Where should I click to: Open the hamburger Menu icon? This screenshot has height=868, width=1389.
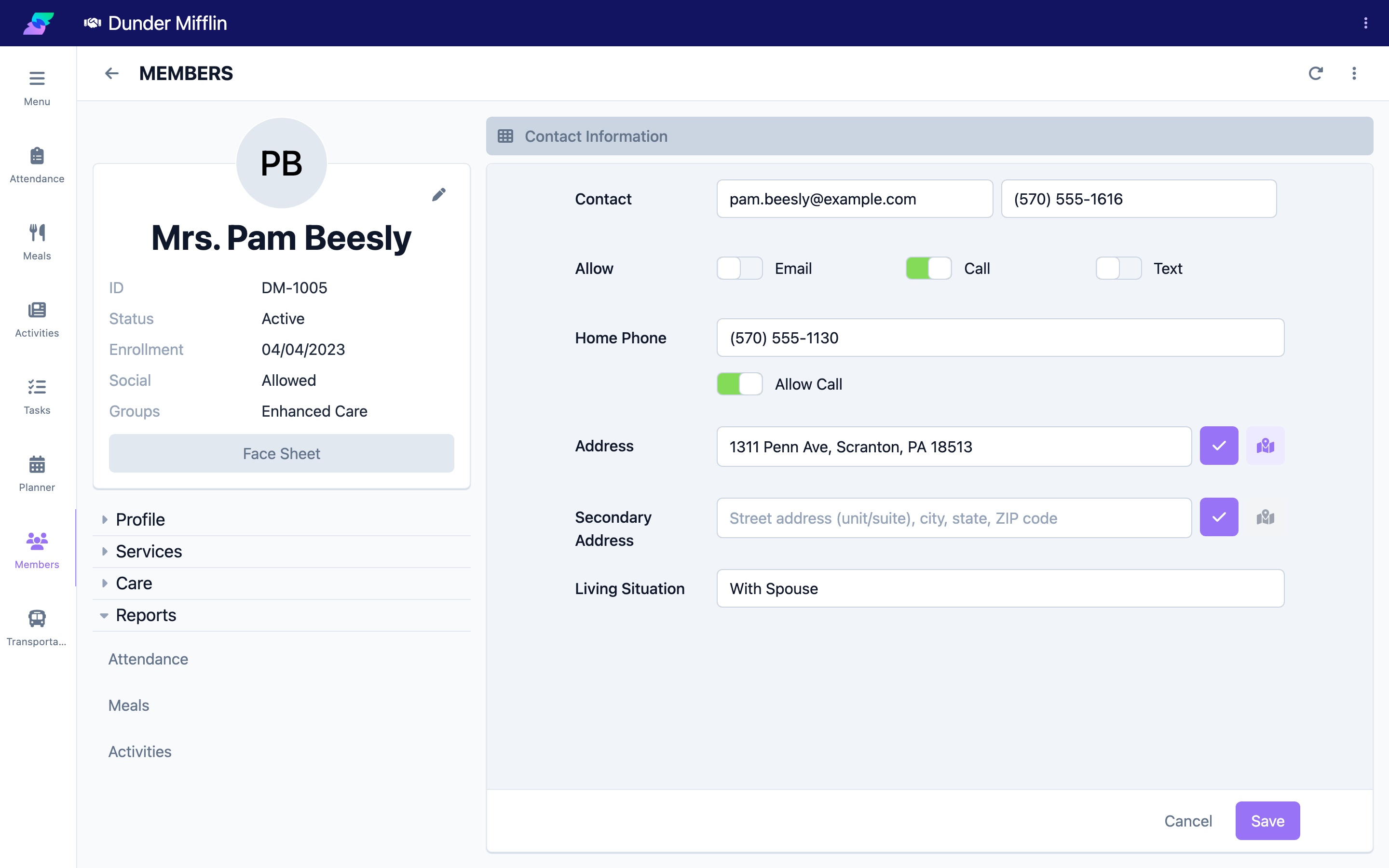37,78
